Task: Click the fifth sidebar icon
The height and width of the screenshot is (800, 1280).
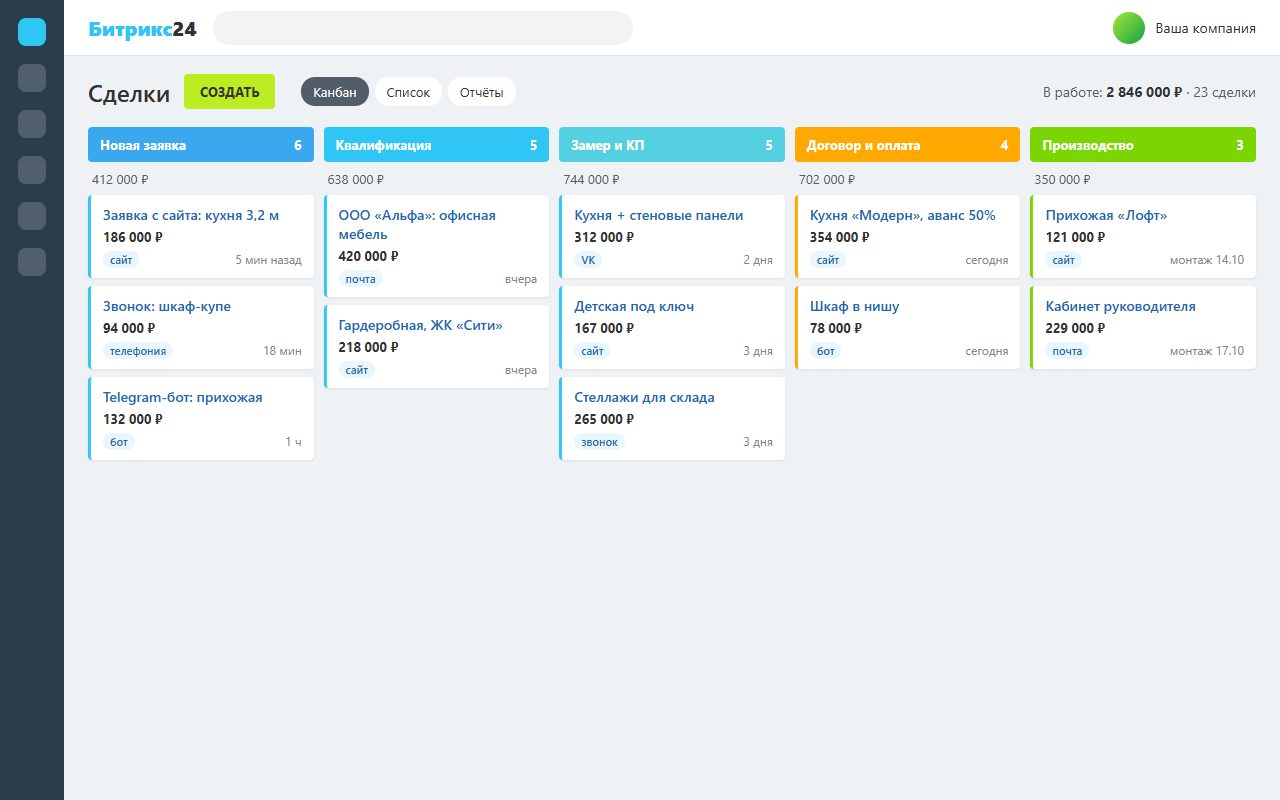Action: [32, 216]
